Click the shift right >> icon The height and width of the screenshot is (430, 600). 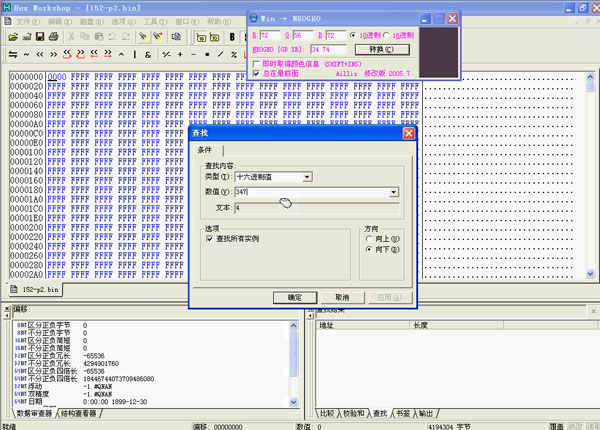(x=54, y=54)
